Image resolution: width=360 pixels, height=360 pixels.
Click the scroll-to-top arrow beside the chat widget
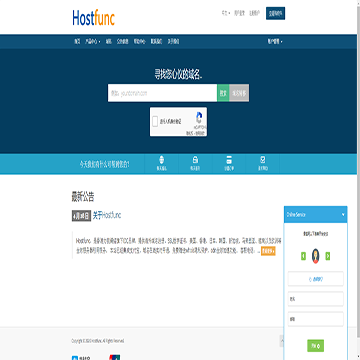[x=282, y=341]
